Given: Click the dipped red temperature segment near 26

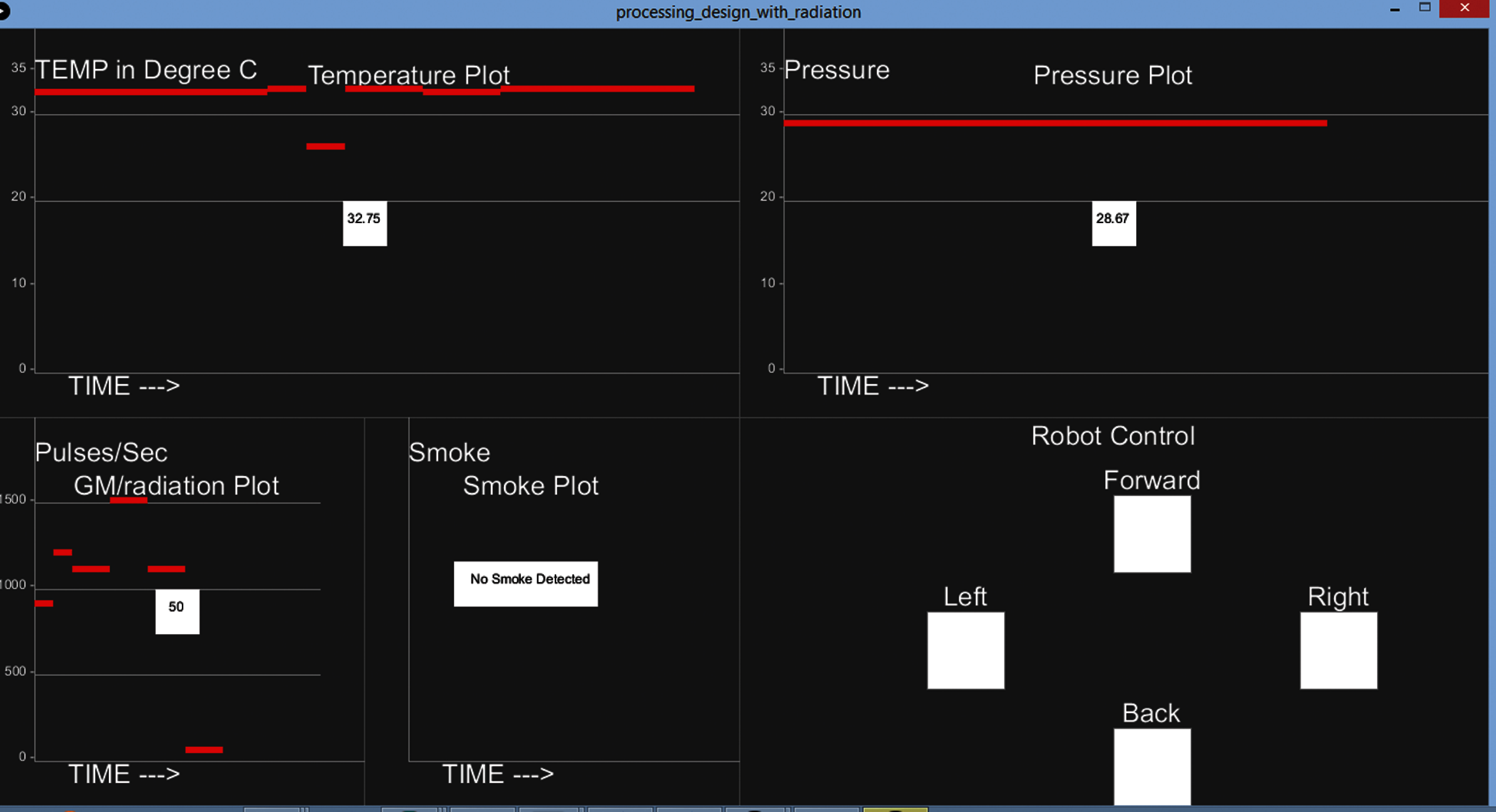Looking at the screenshot, I should (x=325, y=146).
